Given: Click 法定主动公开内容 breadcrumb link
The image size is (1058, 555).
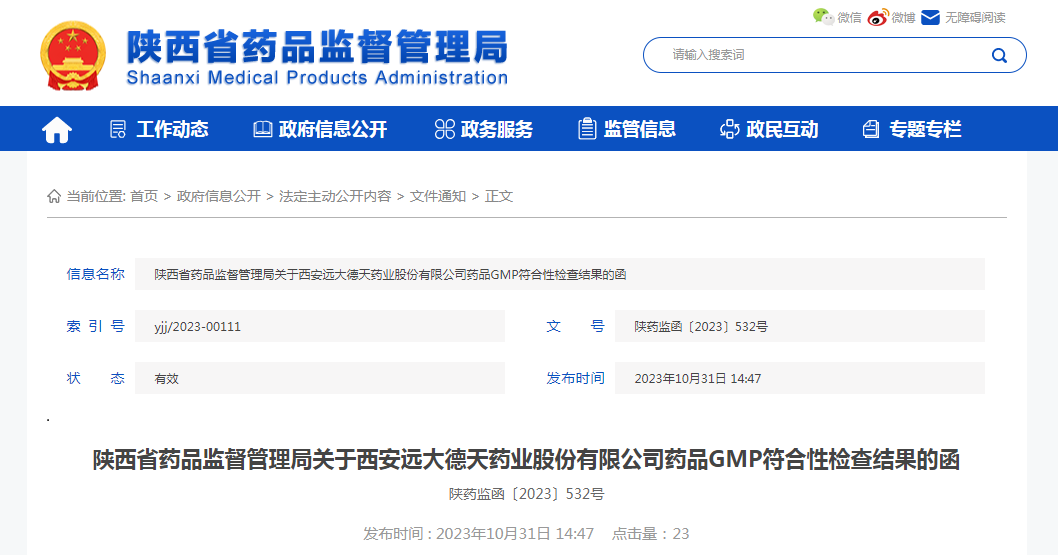Looking at the screenshot, I should pyautogui.click(x=335, y=196).
